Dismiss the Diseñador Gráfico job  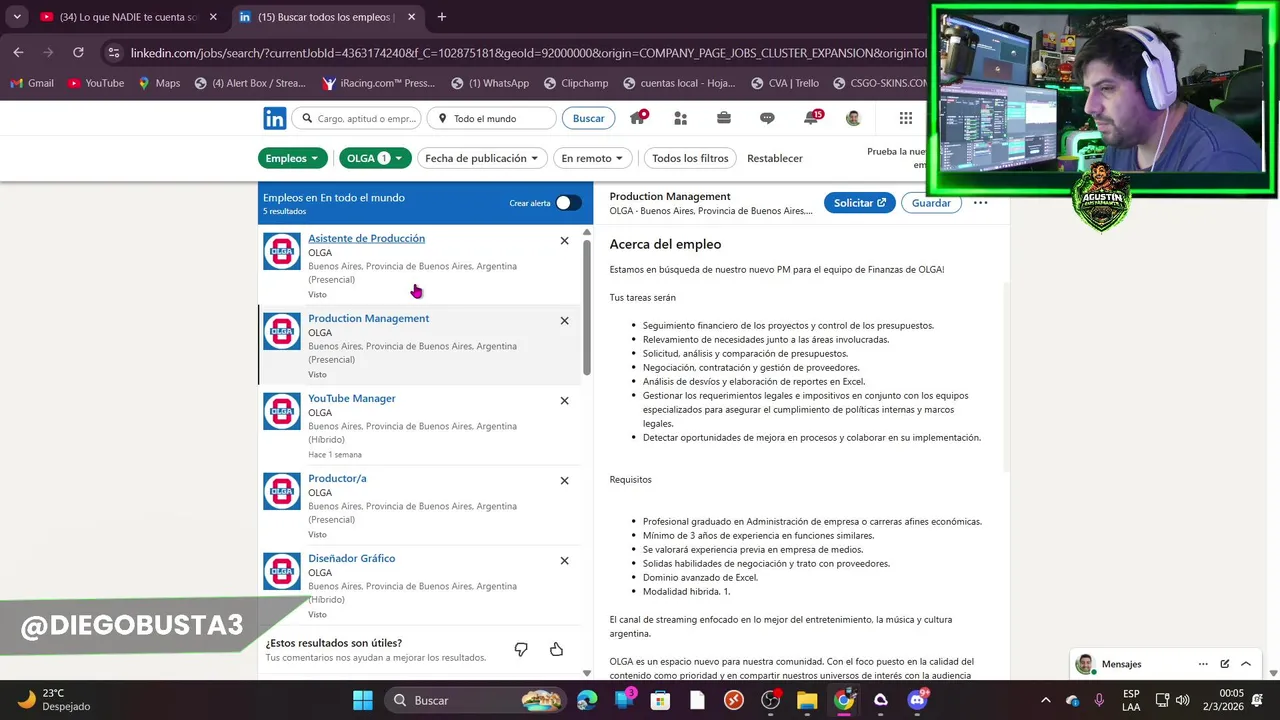pyautogui.click(x=564, y=561)
